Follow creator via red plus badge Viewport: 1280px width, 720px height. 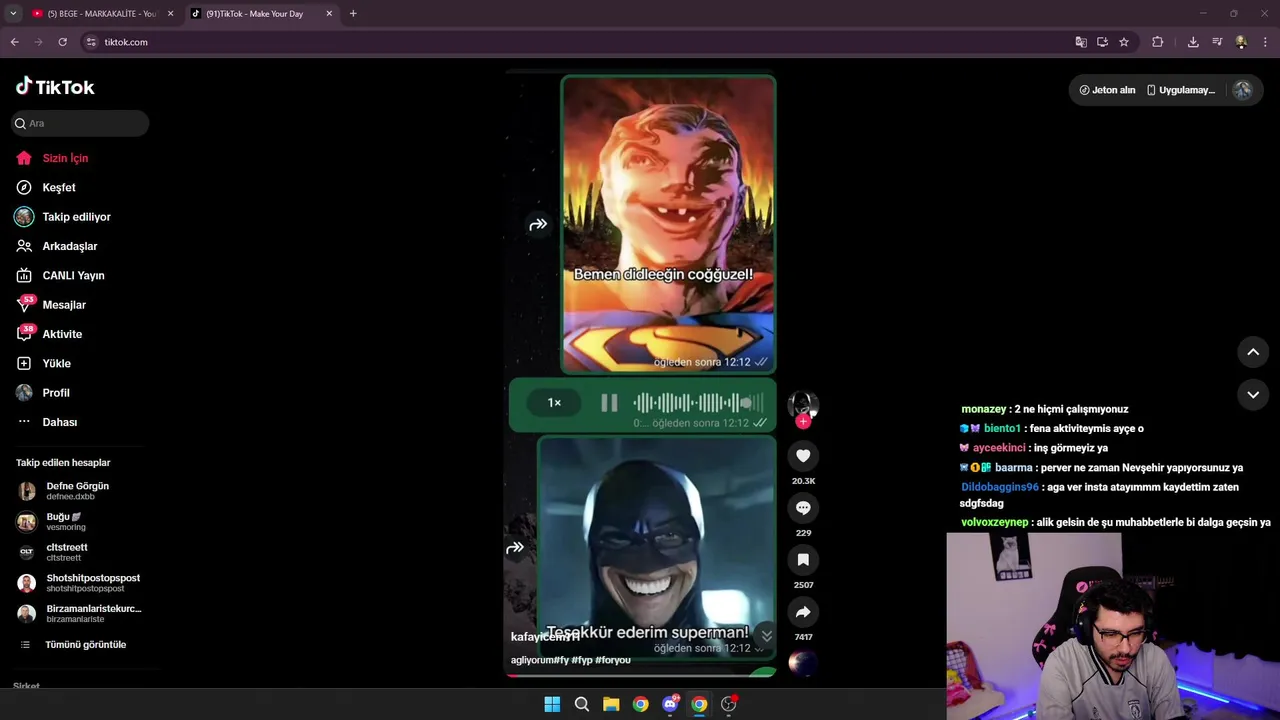pyautogui.click(x=803, y=421)
